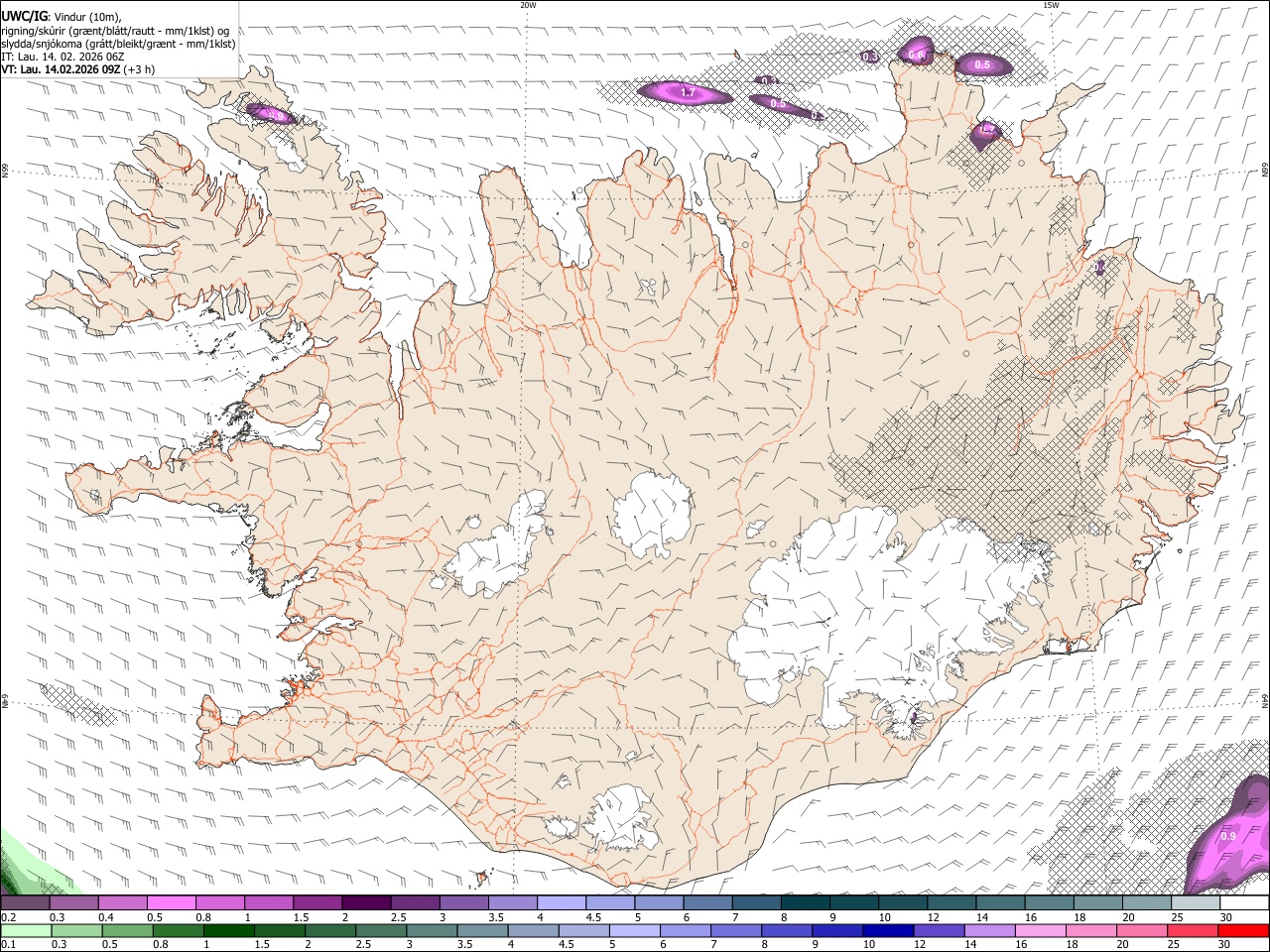Screen dimensions: 1270x952
Task: Click the 'VT: Lau. 14.02.2026 09Z (+3 h)' line
Action: pyautogui.click(x=78, y=70)
